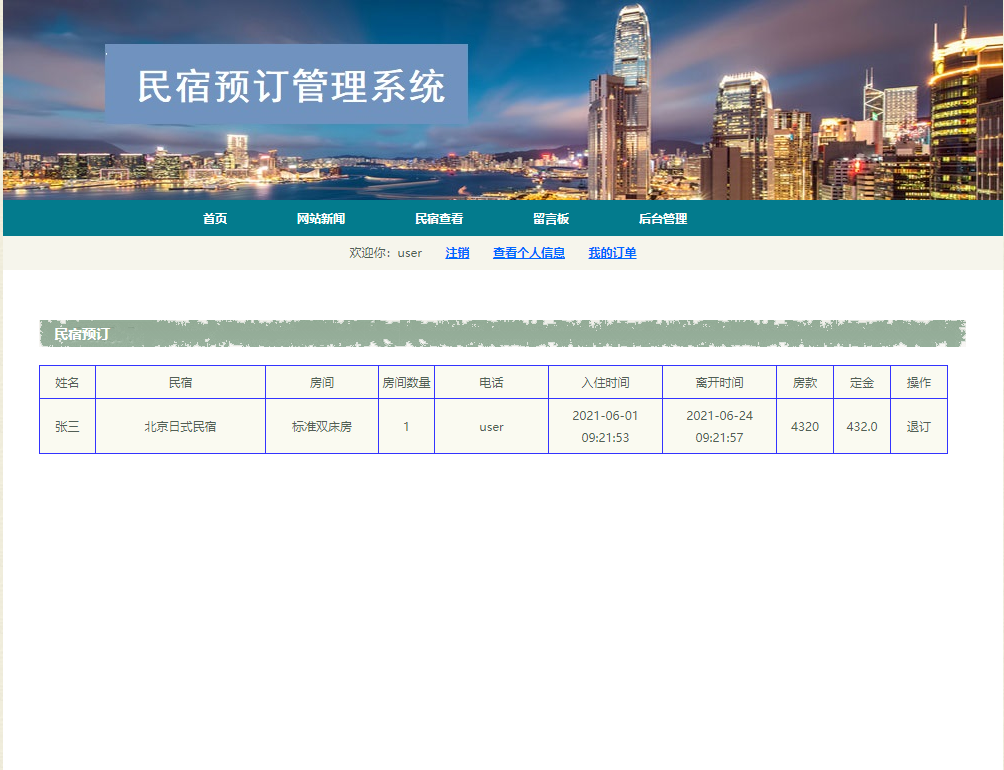
Task: Click the 标准双床房 room cell
Action: tap(322, 426)
